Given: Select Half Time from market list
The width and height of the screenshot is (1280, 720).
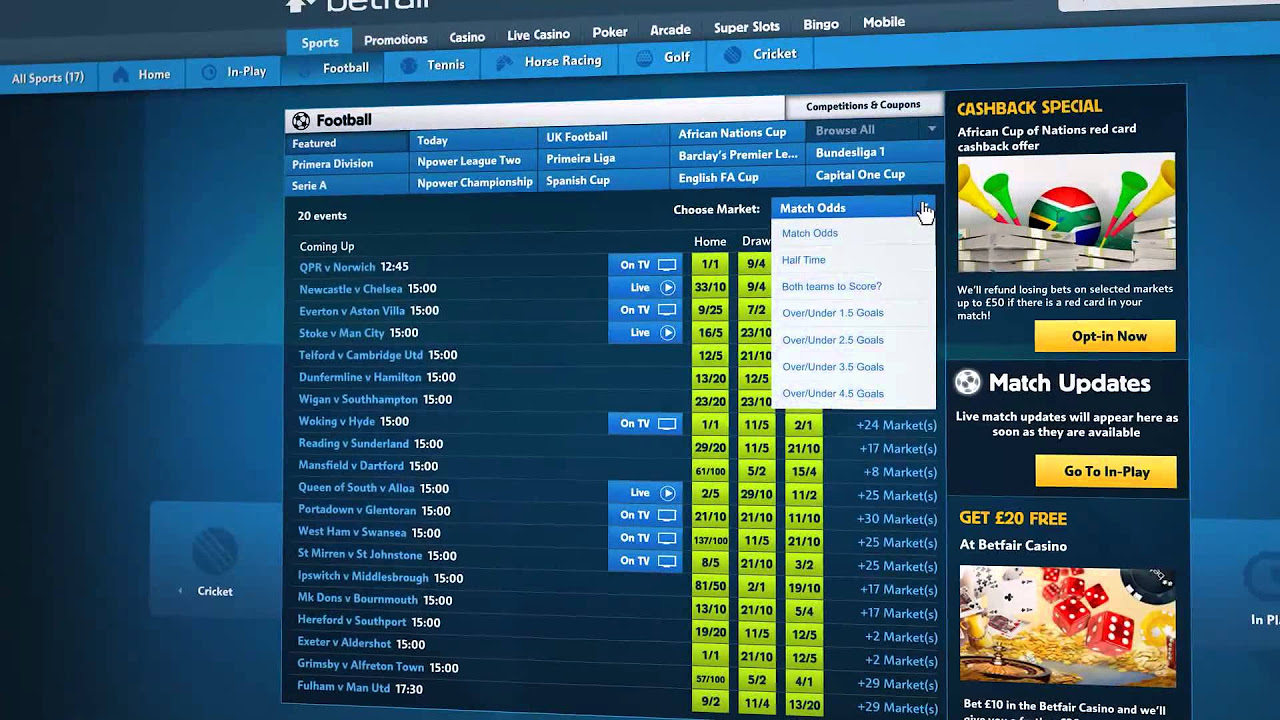Looking at the screenshot, I should (x=804, y=260).
